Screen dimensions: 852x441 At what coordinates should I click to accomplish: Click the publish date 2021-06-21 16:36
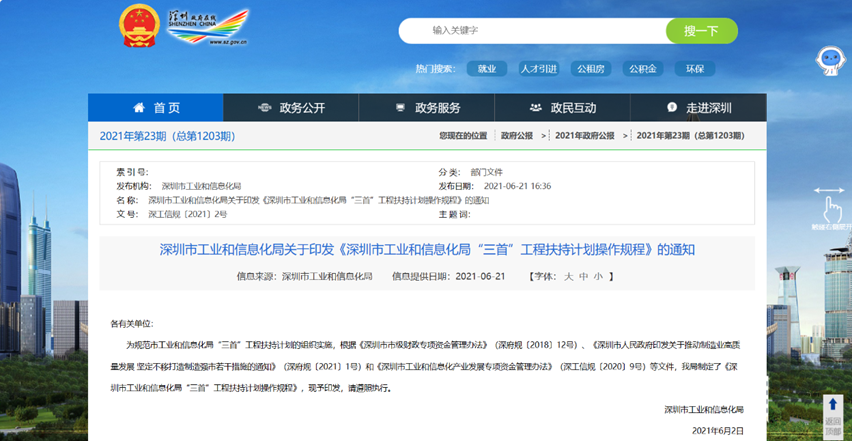[517, 186]
